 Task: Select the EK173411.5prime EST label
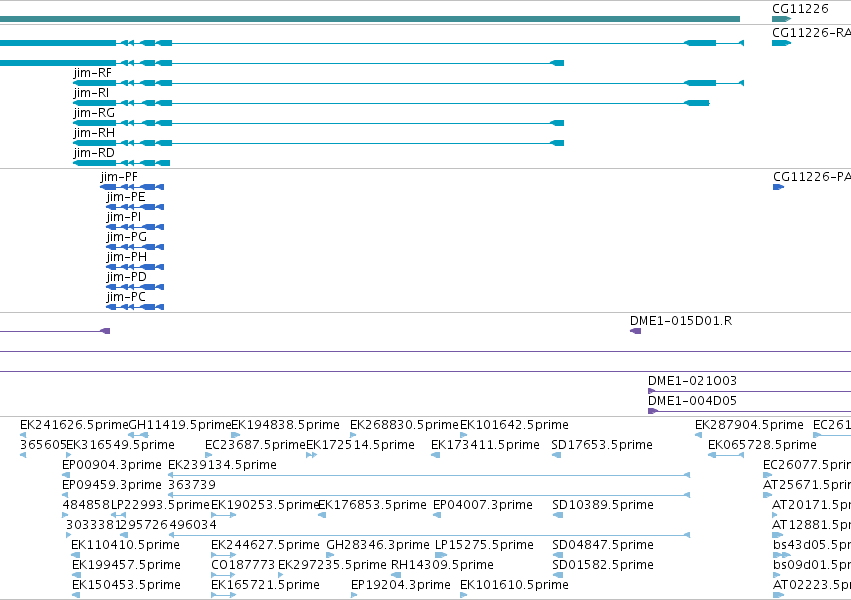(x=485, y=445)
